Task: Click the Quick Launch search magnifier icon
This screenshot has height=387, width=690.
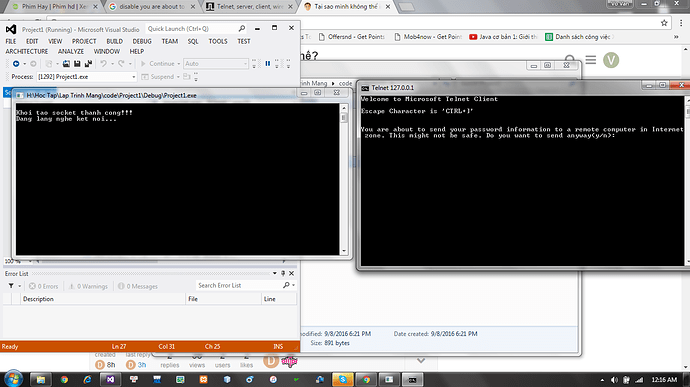Action: 242,29
